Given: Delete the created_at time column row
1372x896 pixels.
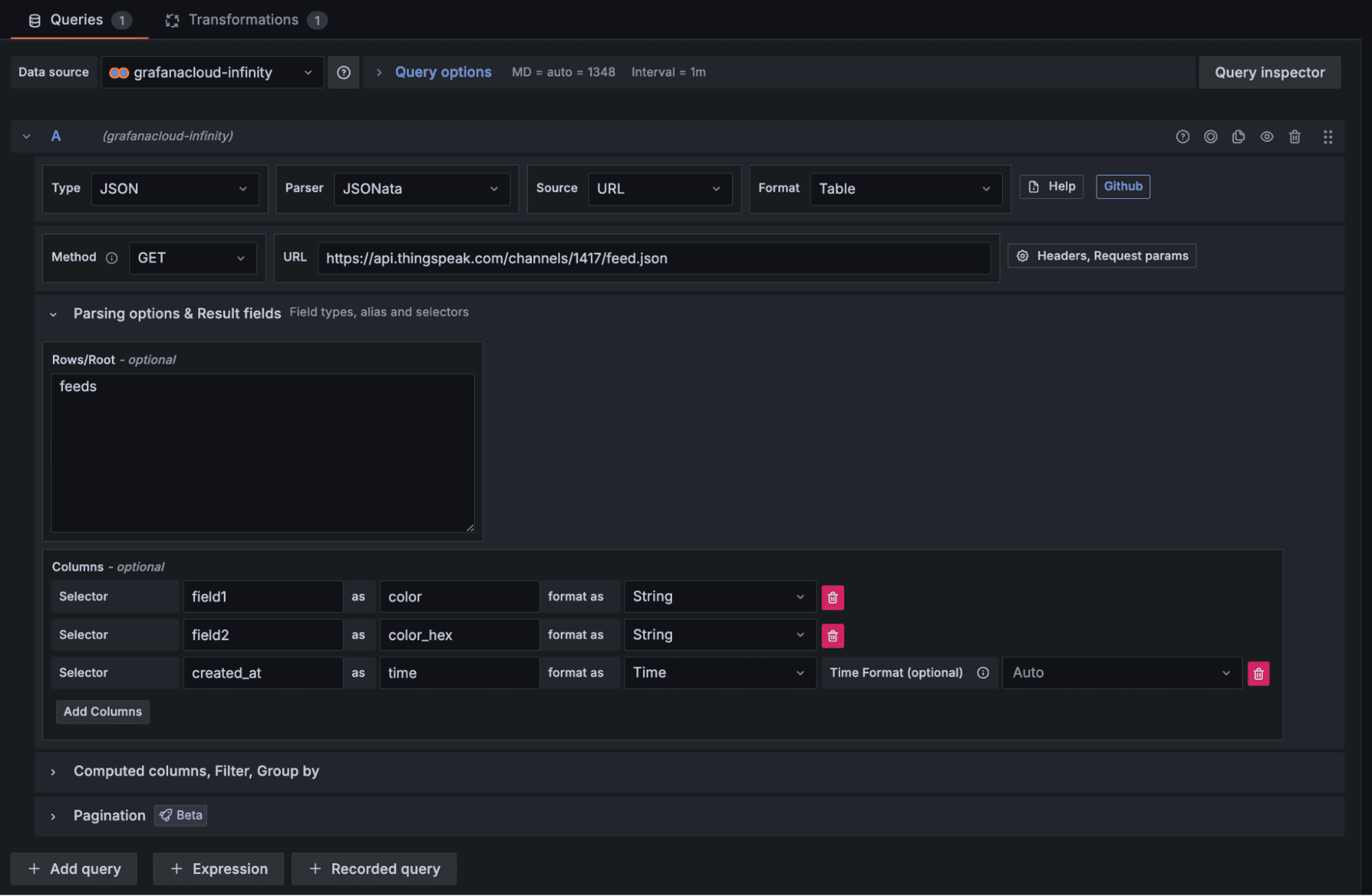Looking at the screenshot, I should point(1258,673).
